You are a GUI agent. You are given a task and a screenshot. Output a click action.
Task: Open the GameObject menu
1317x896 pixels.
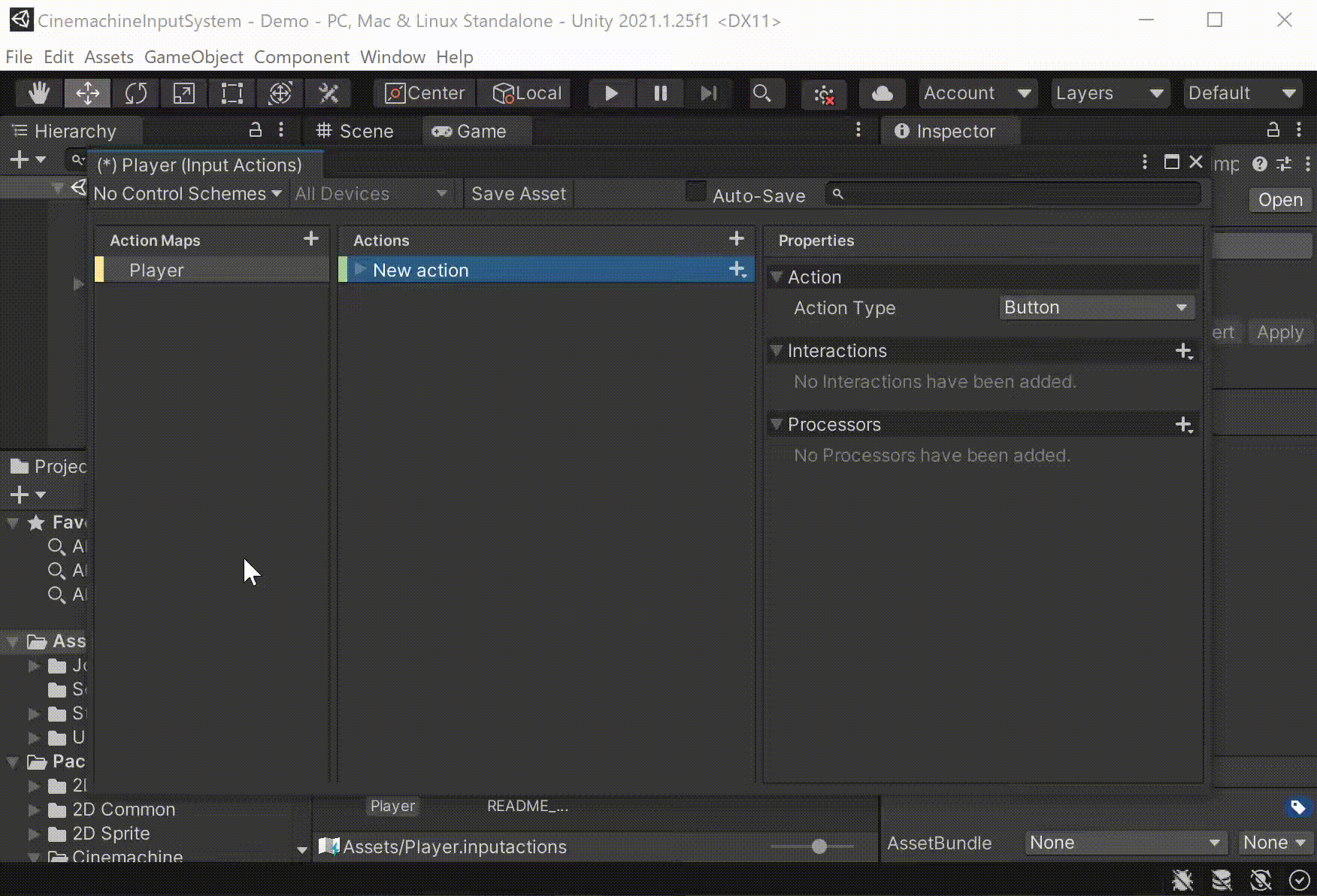193,57
